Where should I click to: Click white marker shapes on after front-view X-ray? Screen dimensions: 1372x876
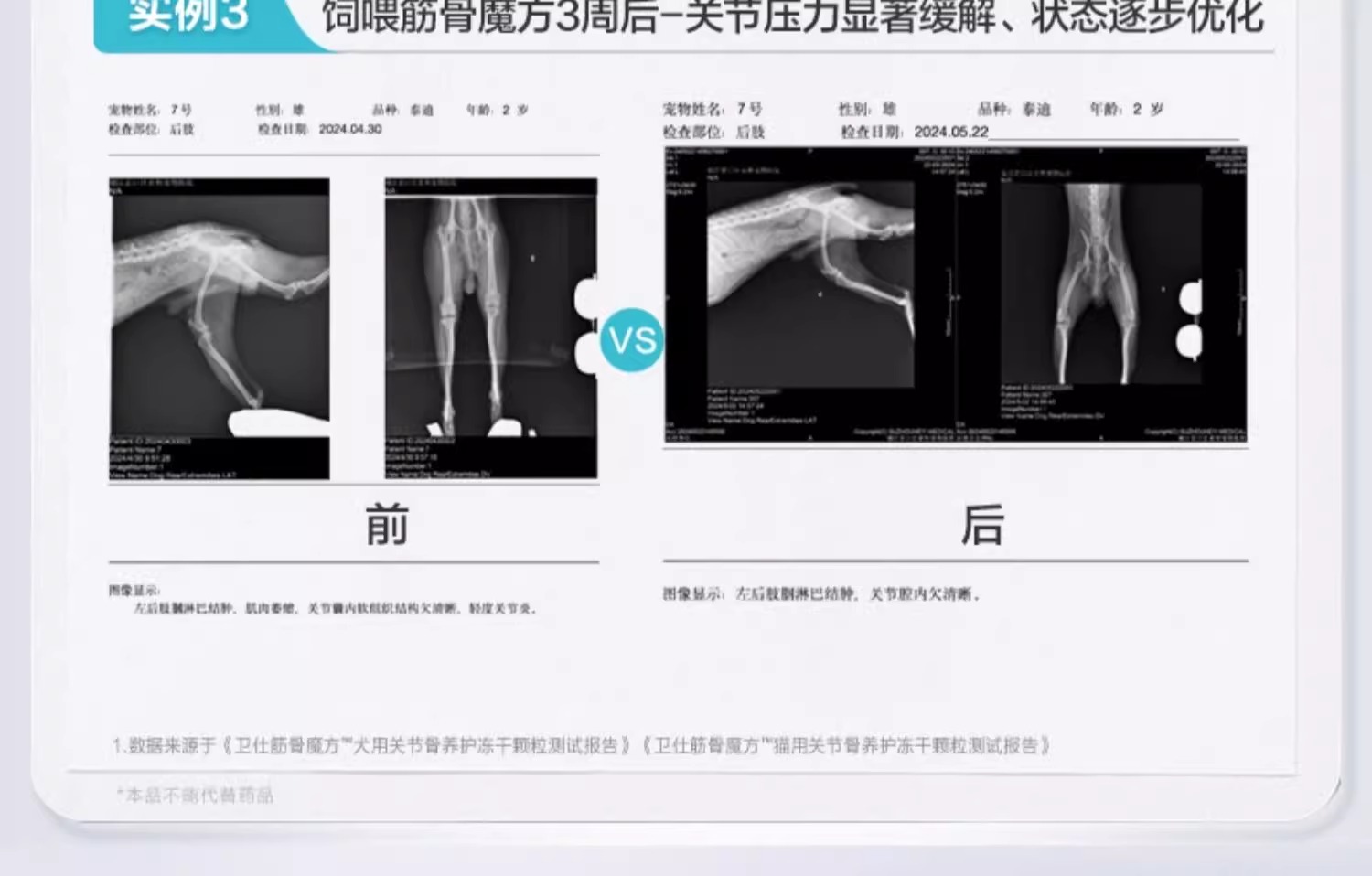(x=1189, y=320)
